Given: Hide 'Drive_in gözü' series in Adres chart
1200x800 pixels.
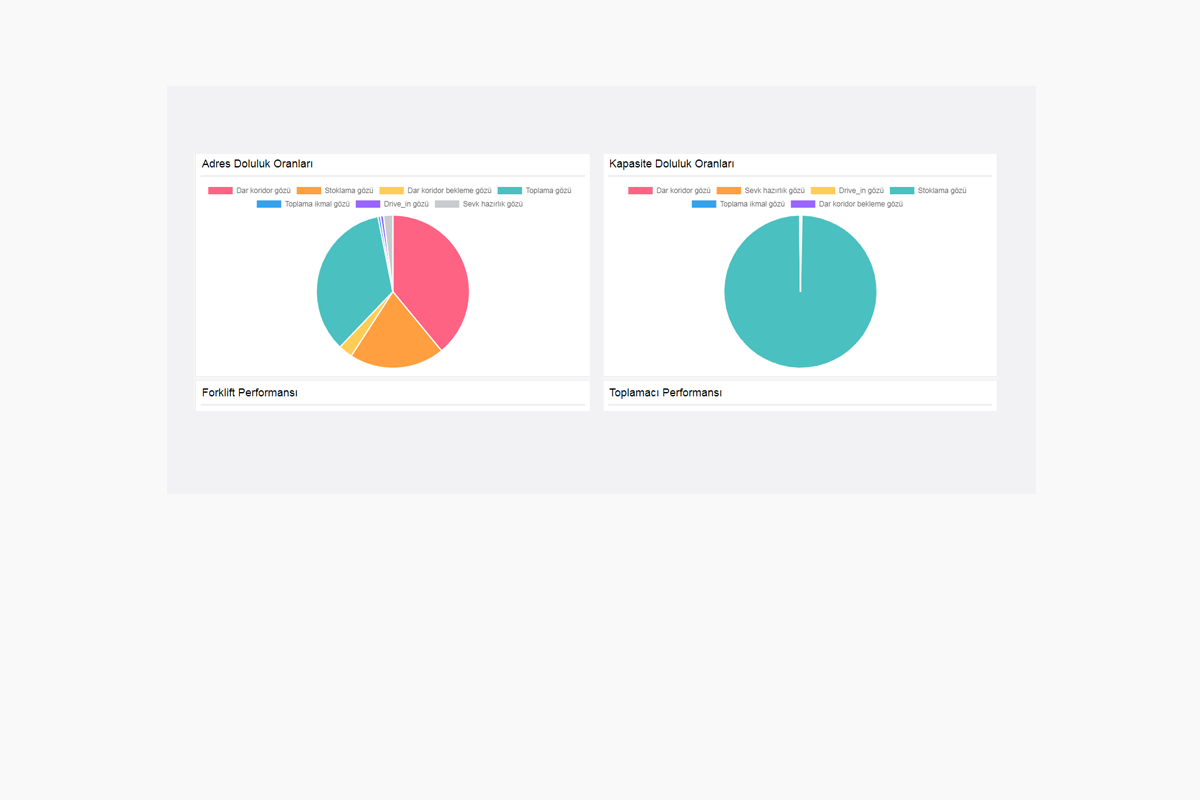Looking at the screenshot, I should pyautogui.click(x=392, y=204).
